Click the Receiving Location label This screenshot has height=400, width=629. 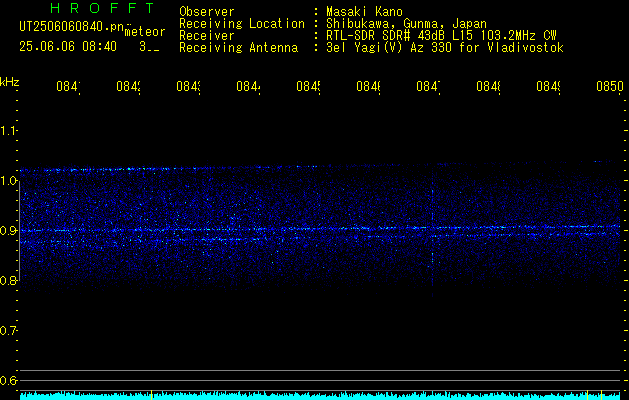click(x=242, y=24)
